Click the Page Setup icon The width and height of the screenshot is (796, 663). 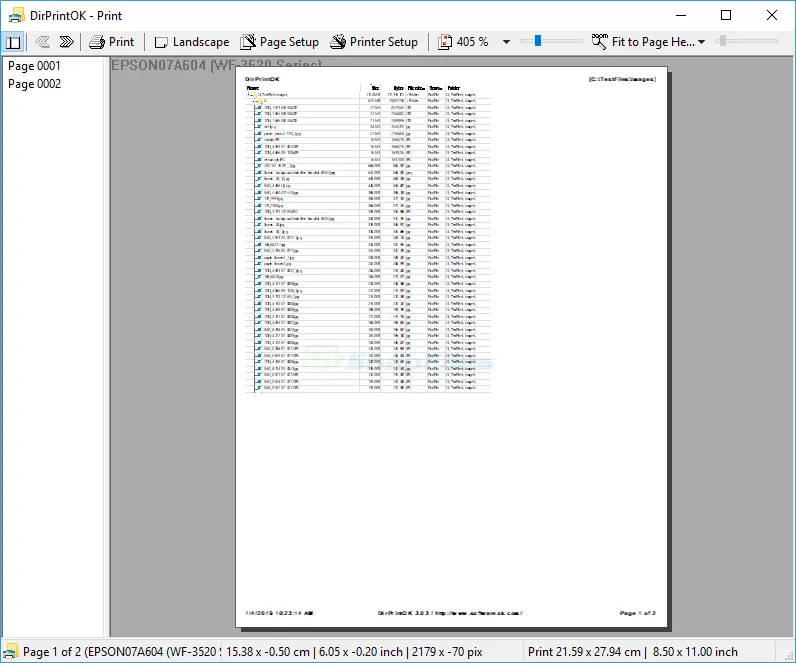click(x=248, y=42)
